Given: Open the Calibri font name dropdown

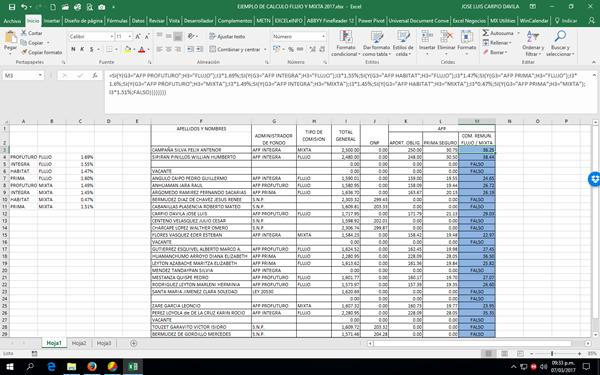Looking at the screenshot, I should click(x=111, y=36).
